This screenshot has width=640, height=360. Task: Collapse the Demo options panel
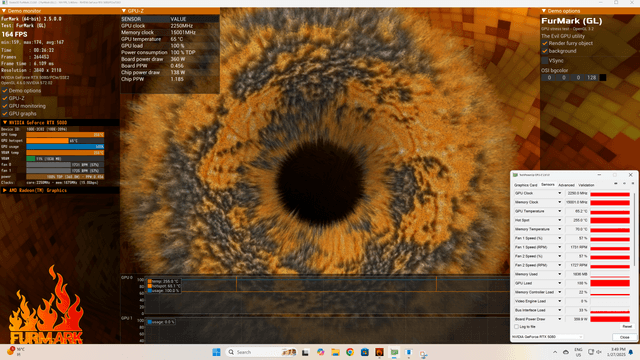[544, 11]
